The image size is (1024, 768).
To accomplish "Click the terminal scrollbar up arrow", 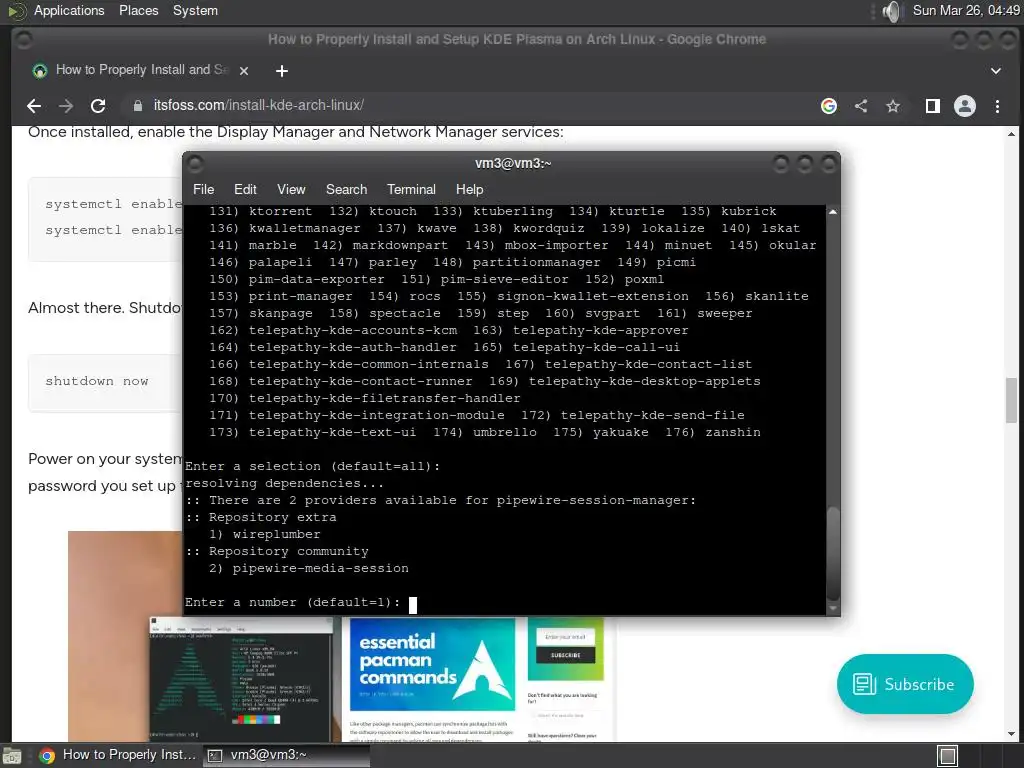I will [x=833, y=212].
